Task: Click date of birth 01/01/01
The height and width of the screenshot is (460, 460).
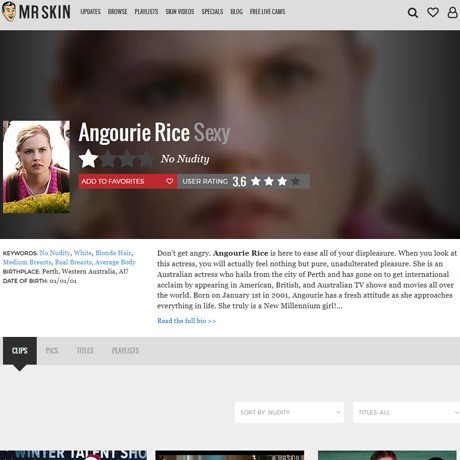Action: tap(63, 281)
